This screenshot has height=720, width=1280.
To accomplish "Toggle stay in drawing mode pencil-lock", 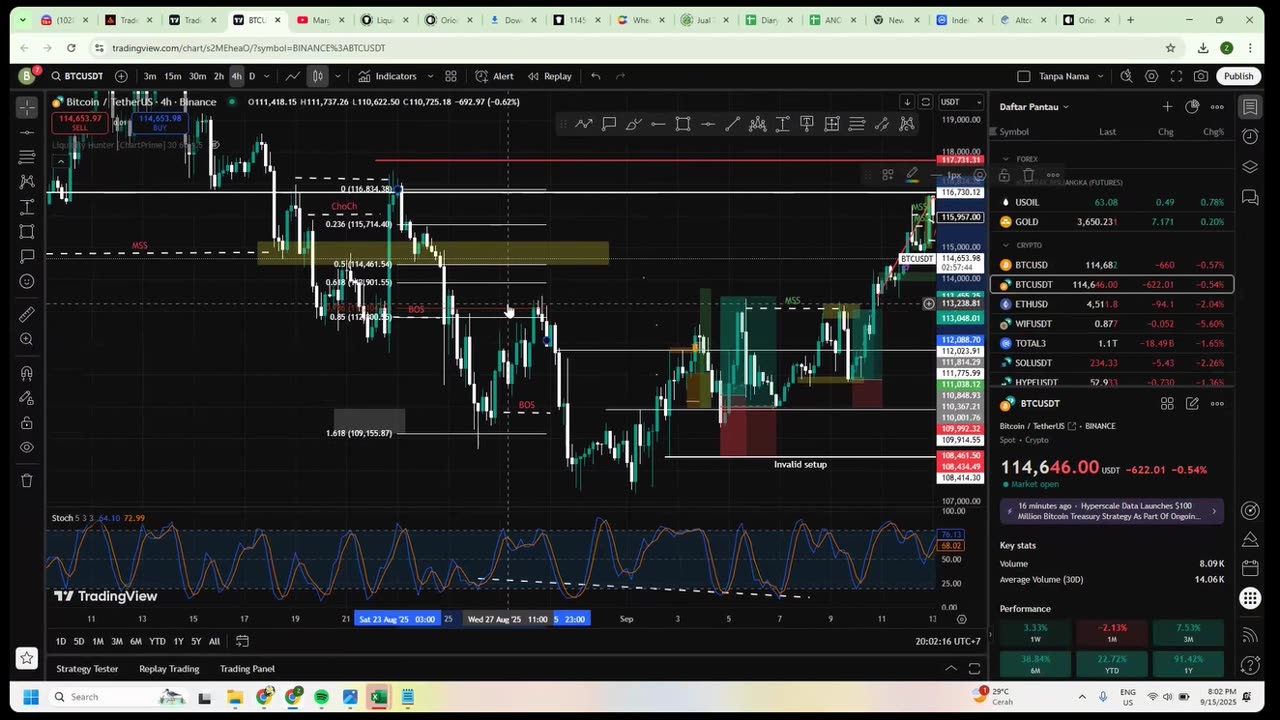I will point(27,398).
